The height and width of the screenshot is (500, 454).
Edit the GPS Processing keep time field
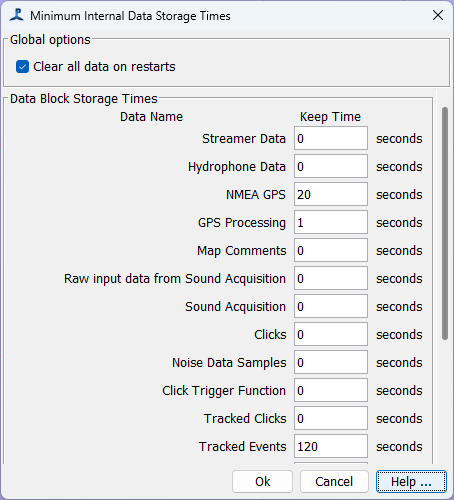point(331,222)
